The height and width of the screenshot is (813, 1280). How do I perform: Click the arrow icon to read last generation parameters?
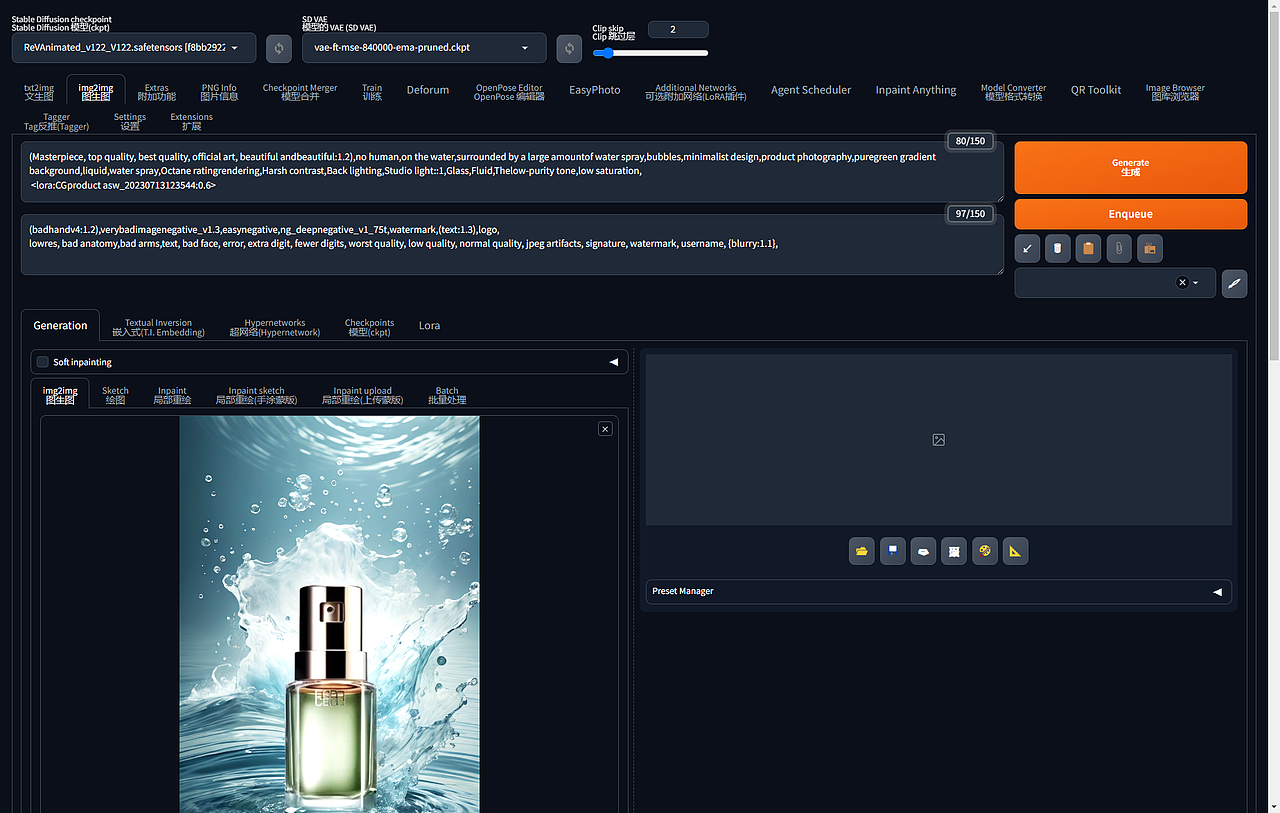tap(1027, 248)
